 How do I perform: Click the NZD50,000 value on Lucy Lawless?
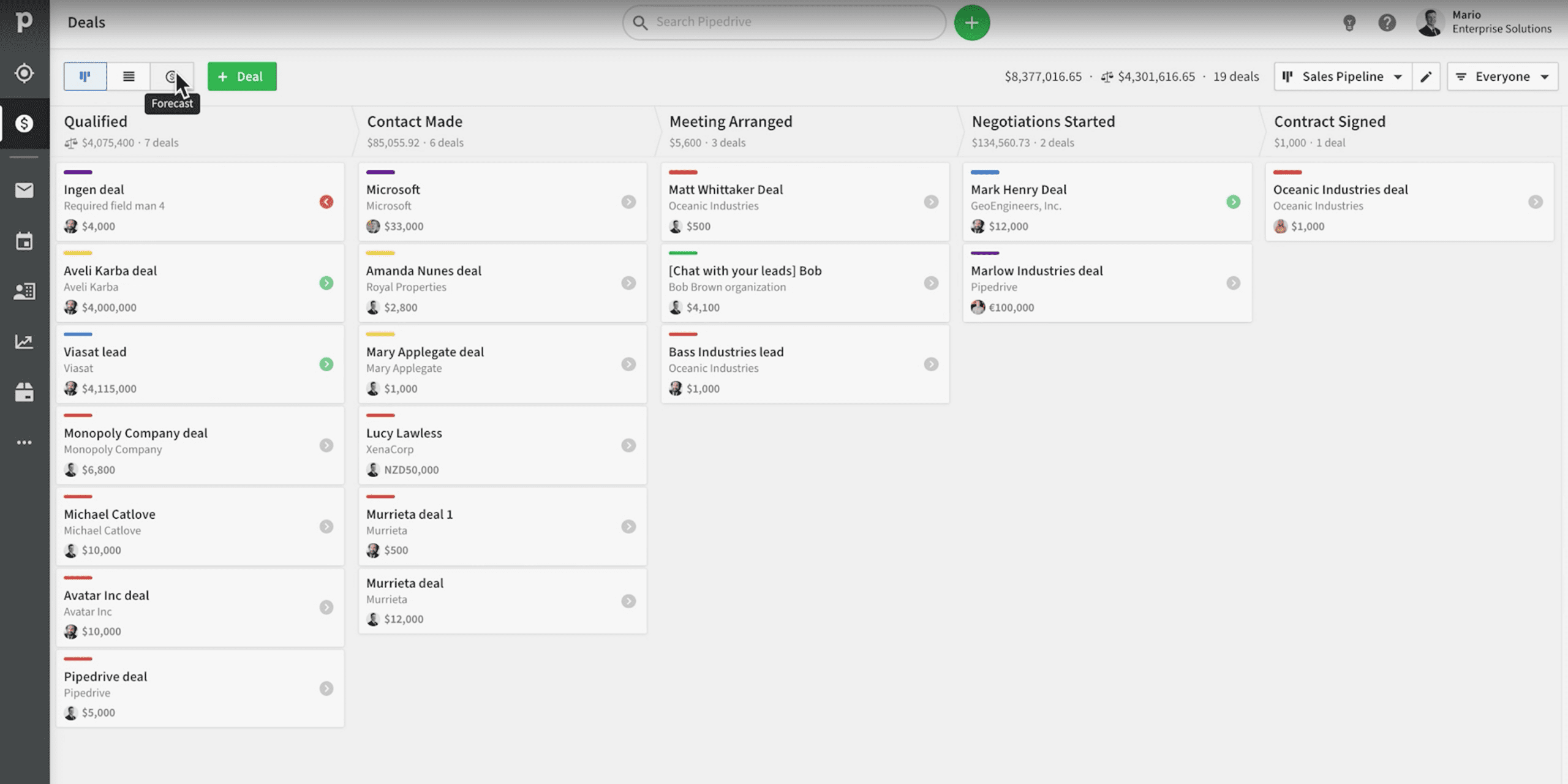click(x=412, y=470)
